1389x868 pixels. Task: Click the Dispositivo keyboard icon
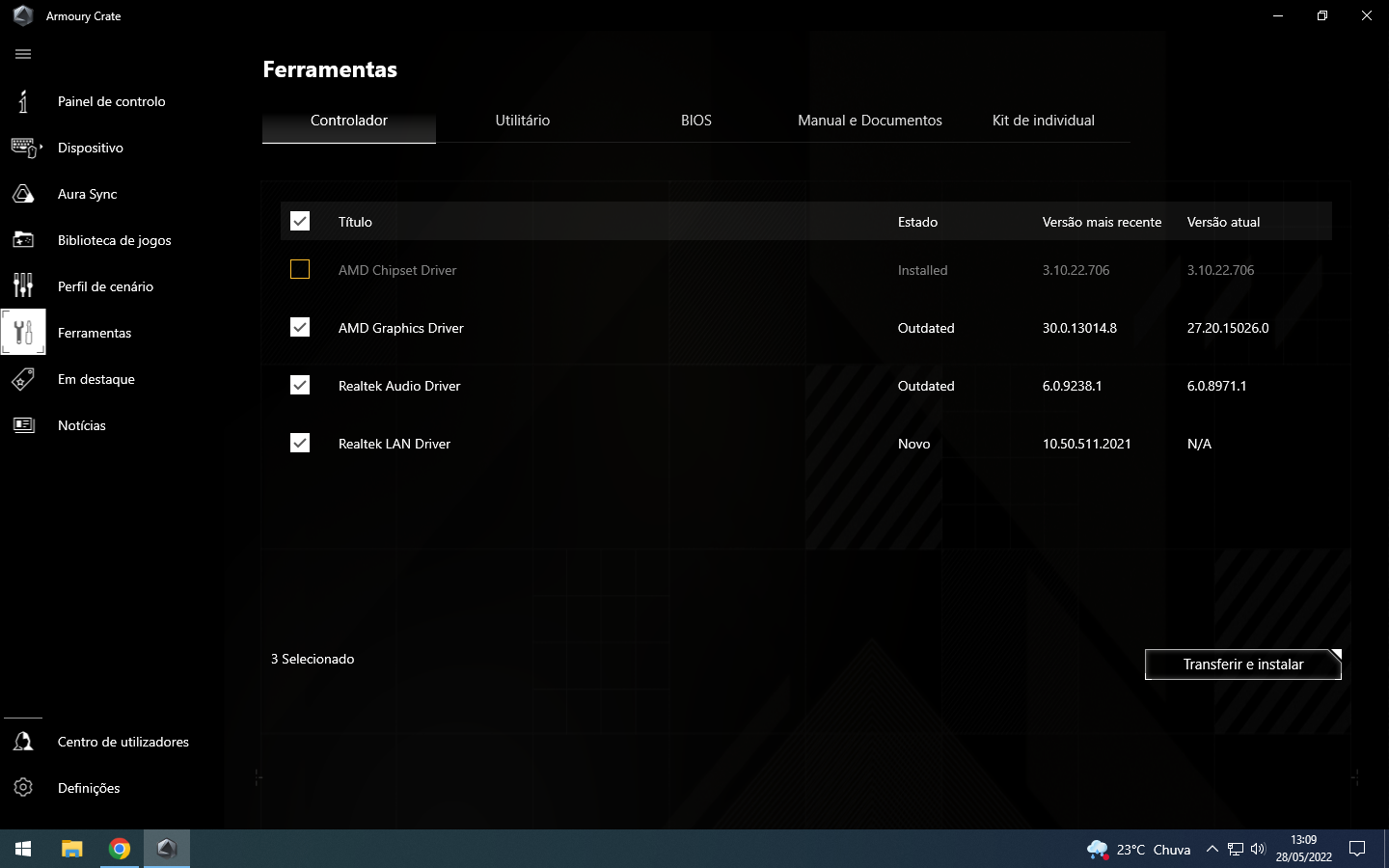25,148
